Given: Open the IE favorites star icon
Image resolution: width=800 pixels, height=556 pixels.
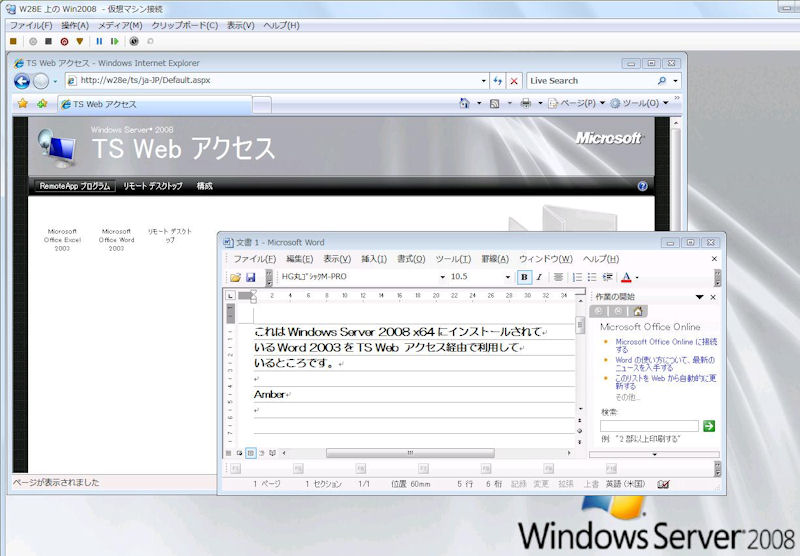Looking at the screenshot, I should (22, 104).
